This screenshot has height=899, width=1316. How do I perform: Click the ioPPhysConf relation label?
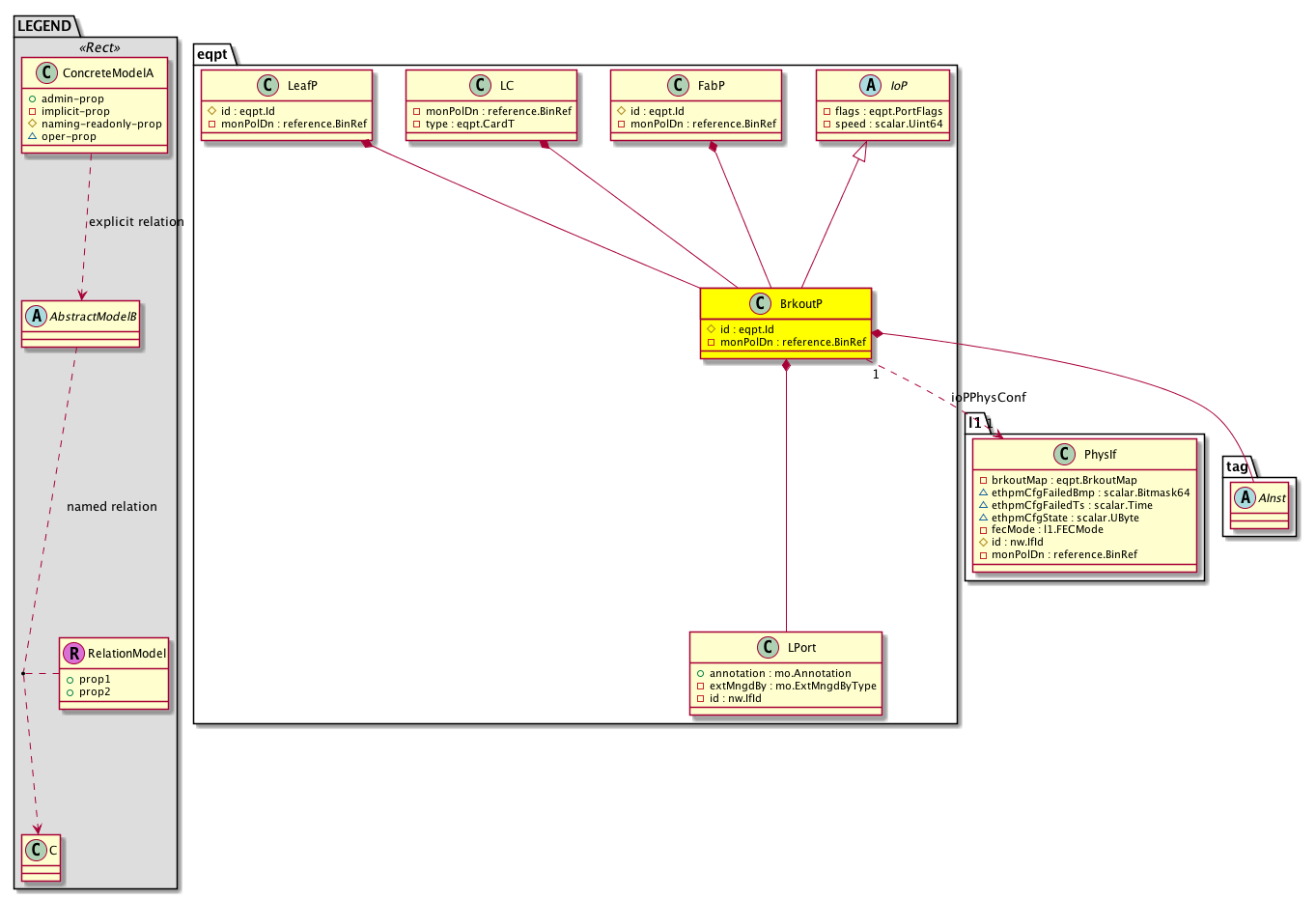(989, 398)
